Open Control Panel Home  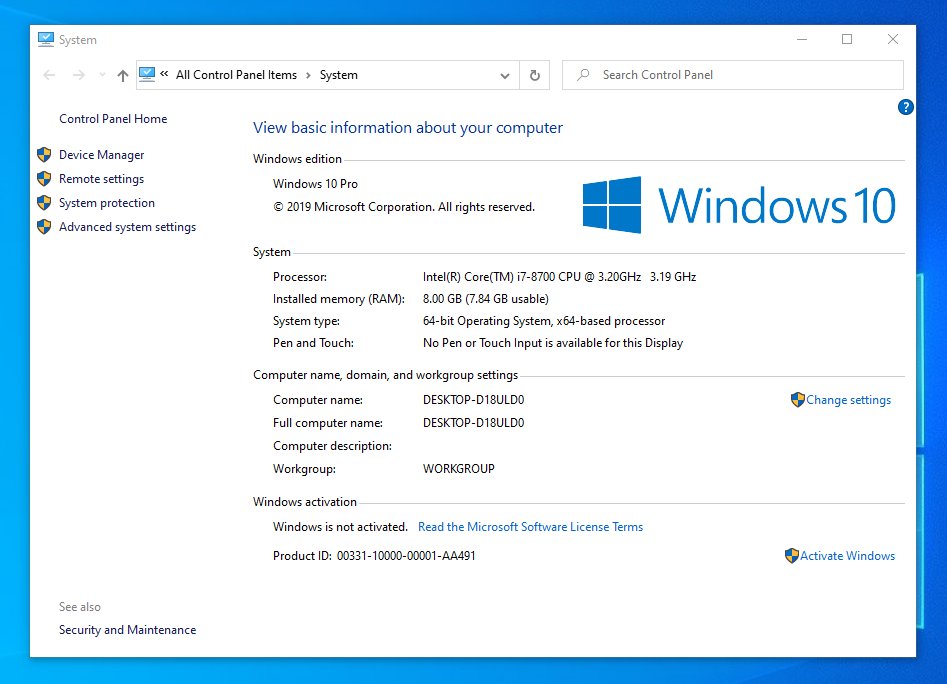click(x=113, y=119)
